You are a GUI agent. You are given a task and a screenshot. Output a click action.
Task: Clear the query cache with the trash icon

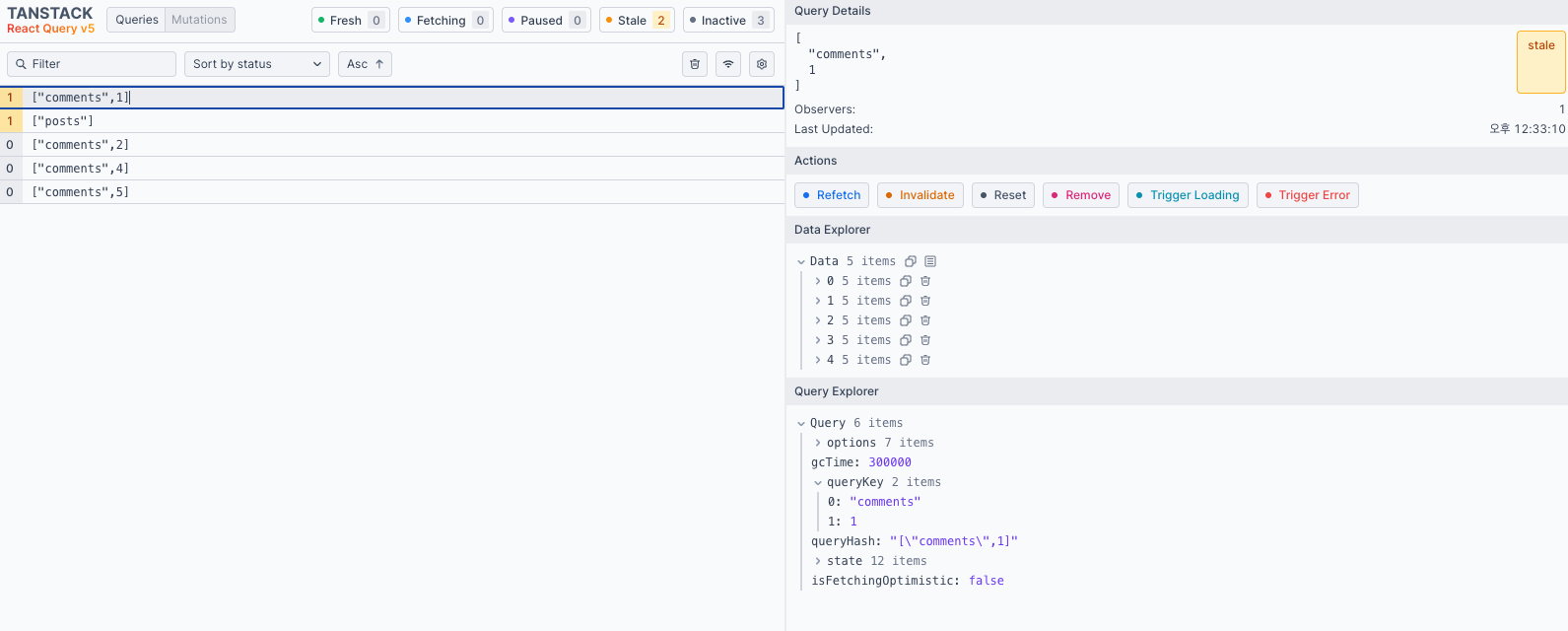click(695, 64)
